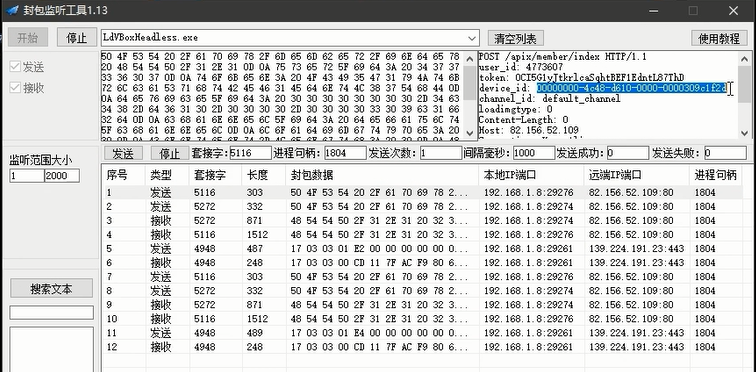The height and width of the screenshot is (372, 756).
Task: Toggle the 接收 checkbox
Action: pos(15,88)
